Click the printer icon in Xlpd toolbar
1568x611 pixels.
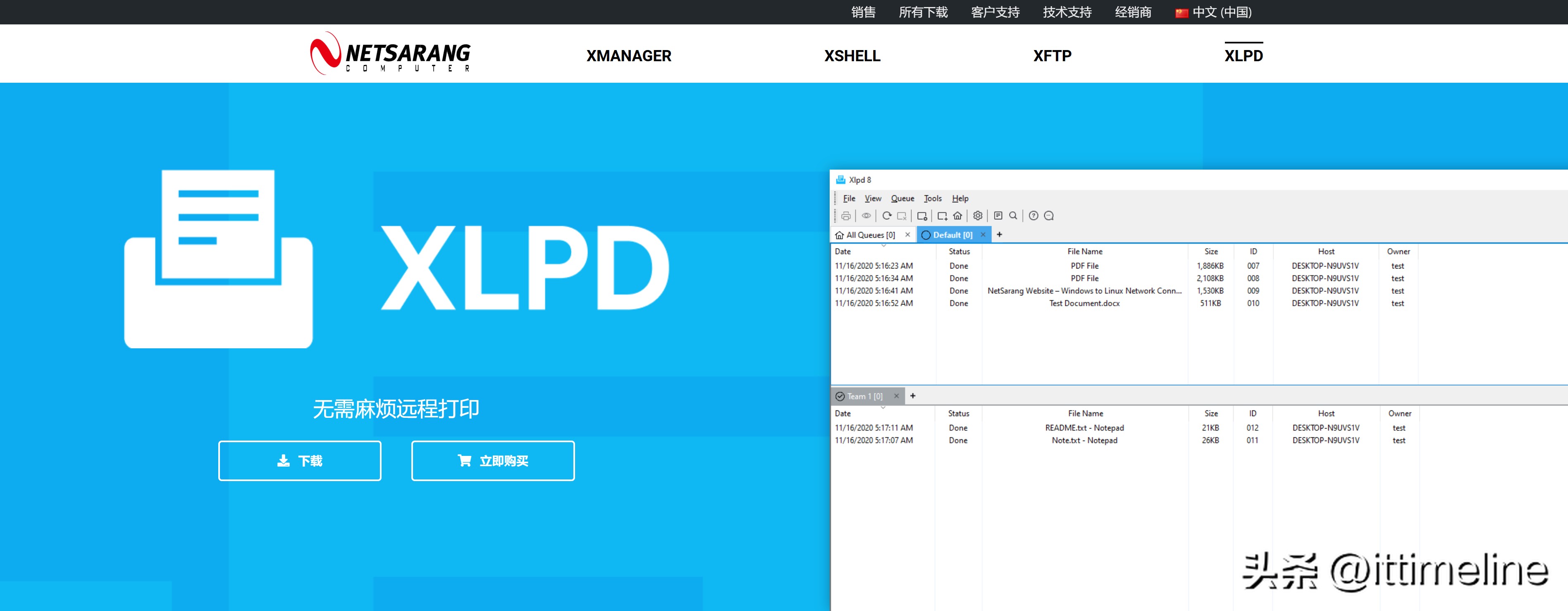pos(845,216)
